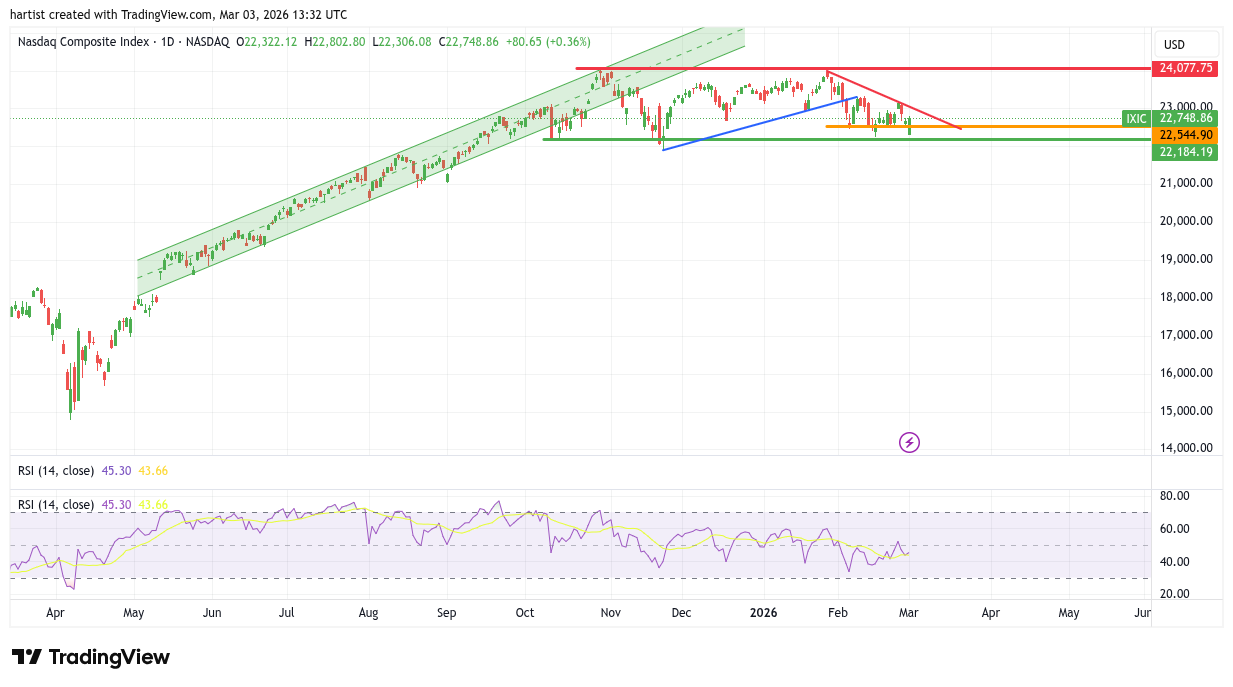Select the lower RSI (14, close) legend
This screenshot has height=687, width=1233.
tap(57, 505)
